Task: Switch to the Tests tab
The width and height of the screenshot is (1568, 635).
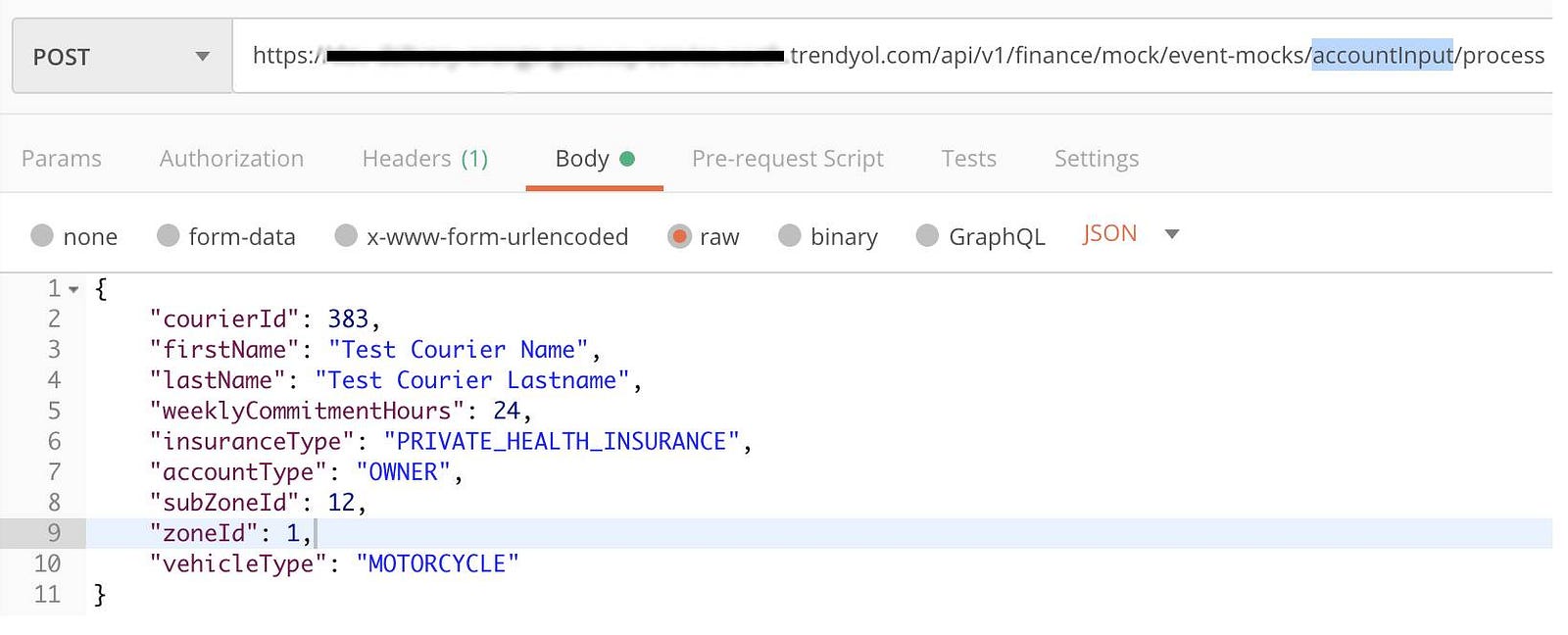Action: click(x=968, y=159)
